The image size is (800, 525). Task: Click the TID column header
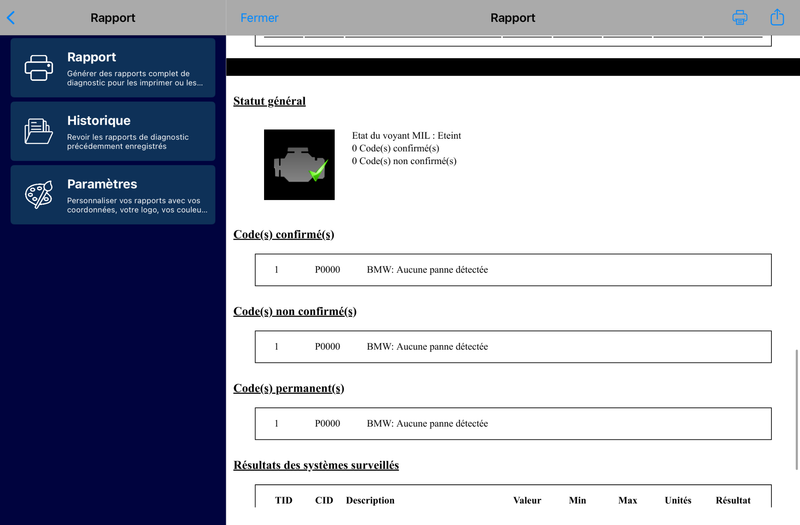pos(284,501)
